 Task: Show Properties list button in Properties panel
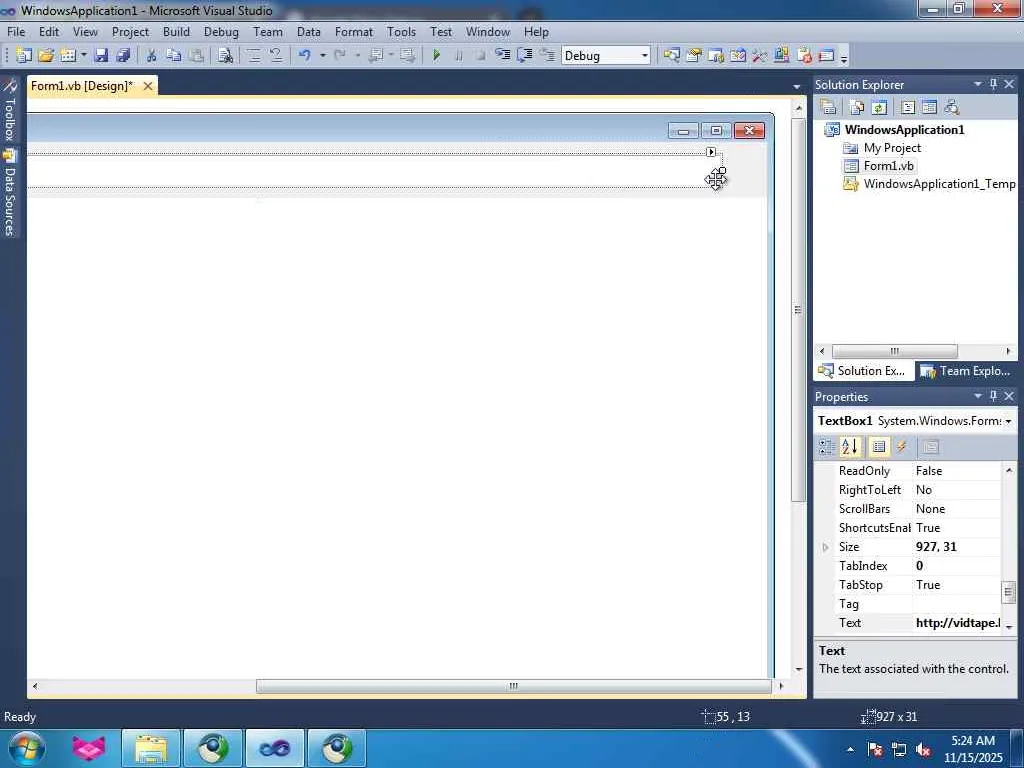[879, 447]
